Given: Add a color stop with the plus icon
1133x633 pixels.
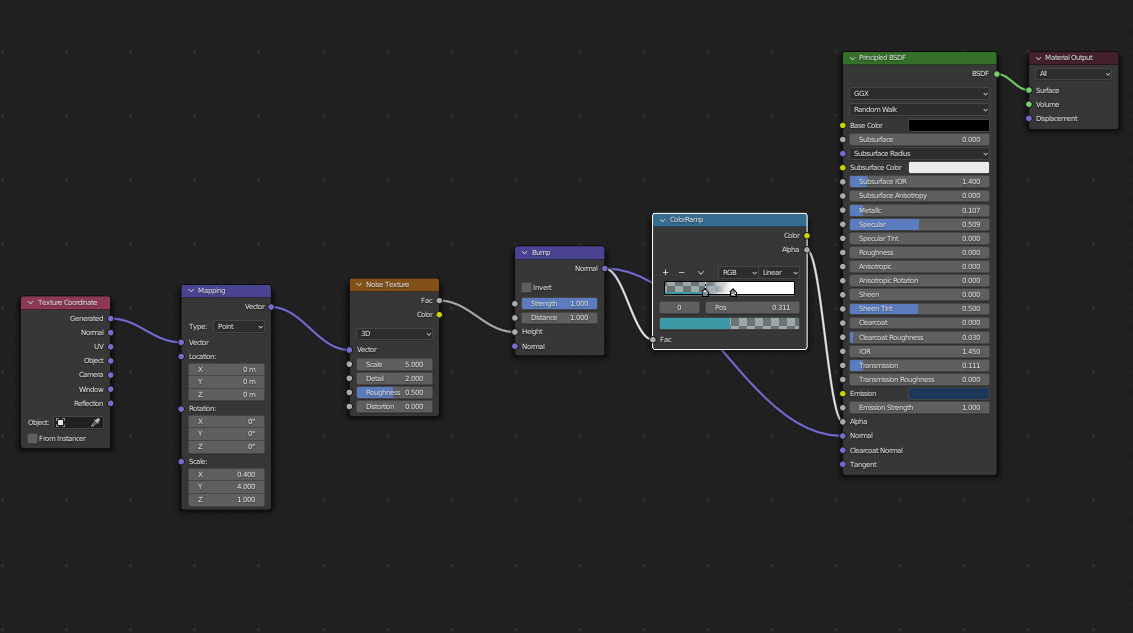Looking at the screenshot, I should click(x=665, y=272).
